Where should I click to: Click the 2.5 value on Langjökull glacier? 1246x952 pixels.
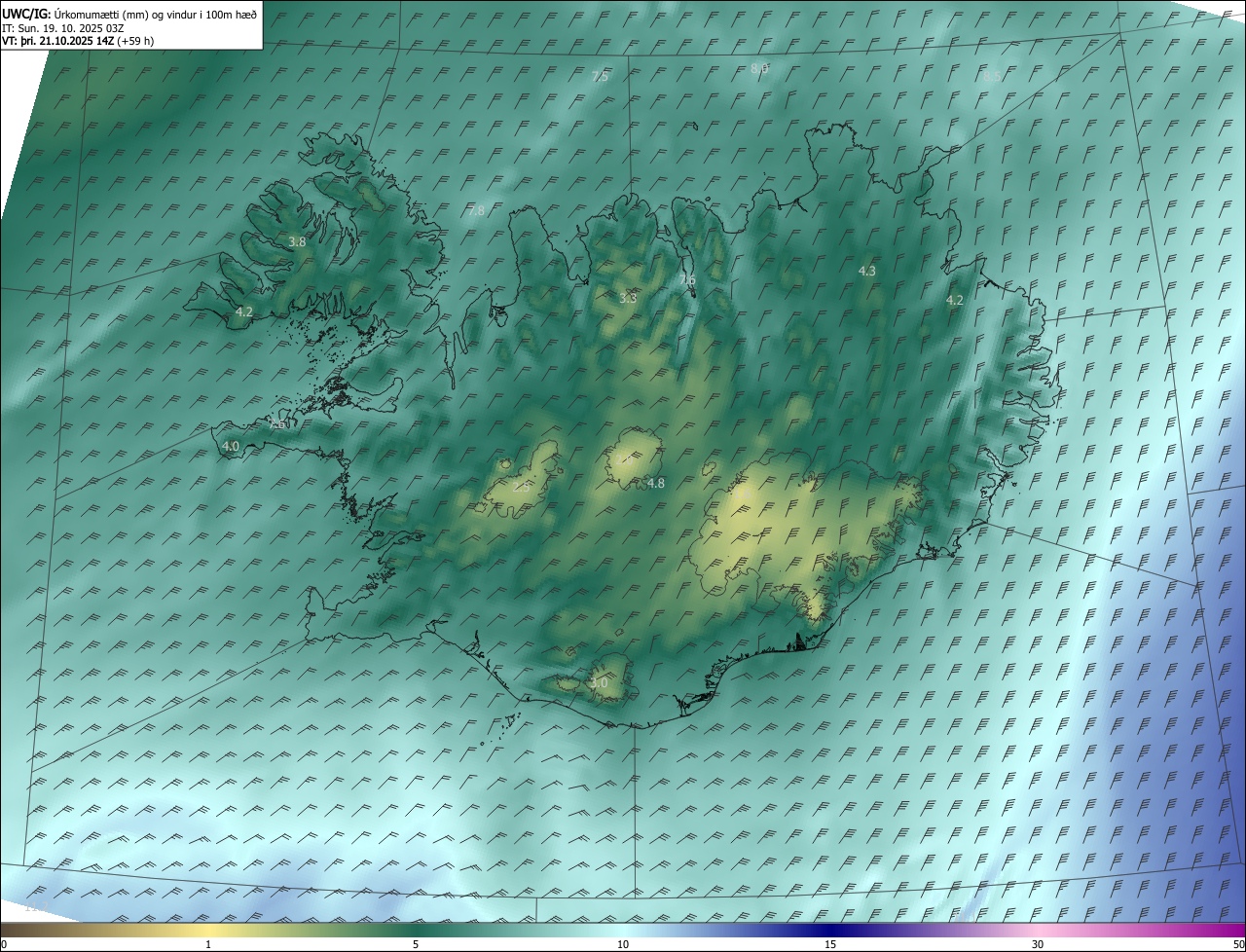(x=521, y=487)
